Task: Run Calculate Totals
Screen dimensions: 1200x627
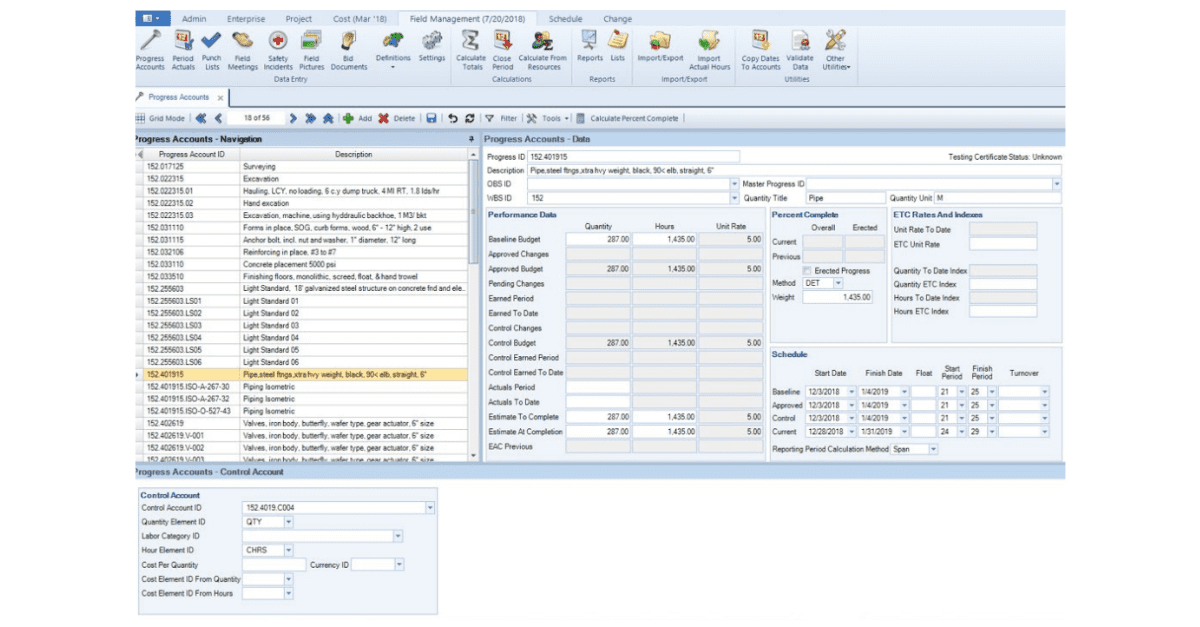Action: [471, 49]
